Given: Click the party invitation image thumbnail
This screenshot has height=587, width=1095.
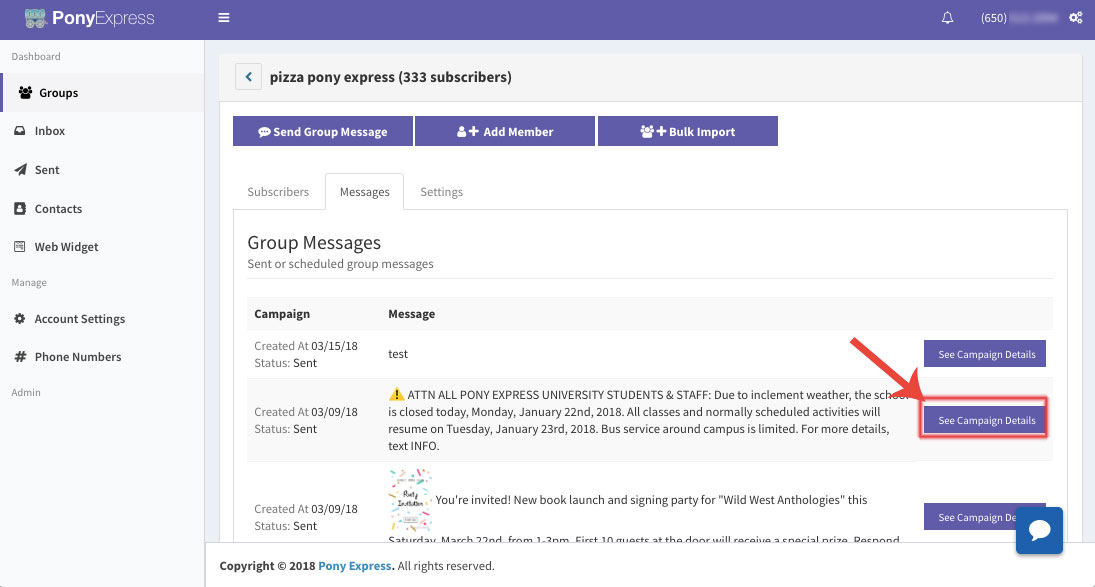Looking at the screenshot, I should [410, 500].
